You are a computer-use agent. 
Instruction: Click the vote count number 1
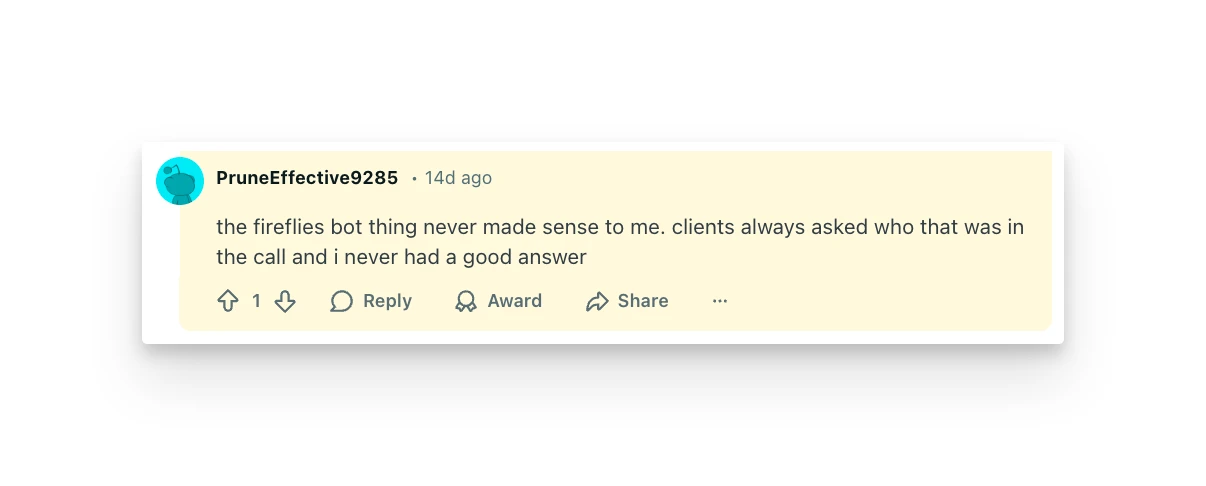tap(256, 301)
